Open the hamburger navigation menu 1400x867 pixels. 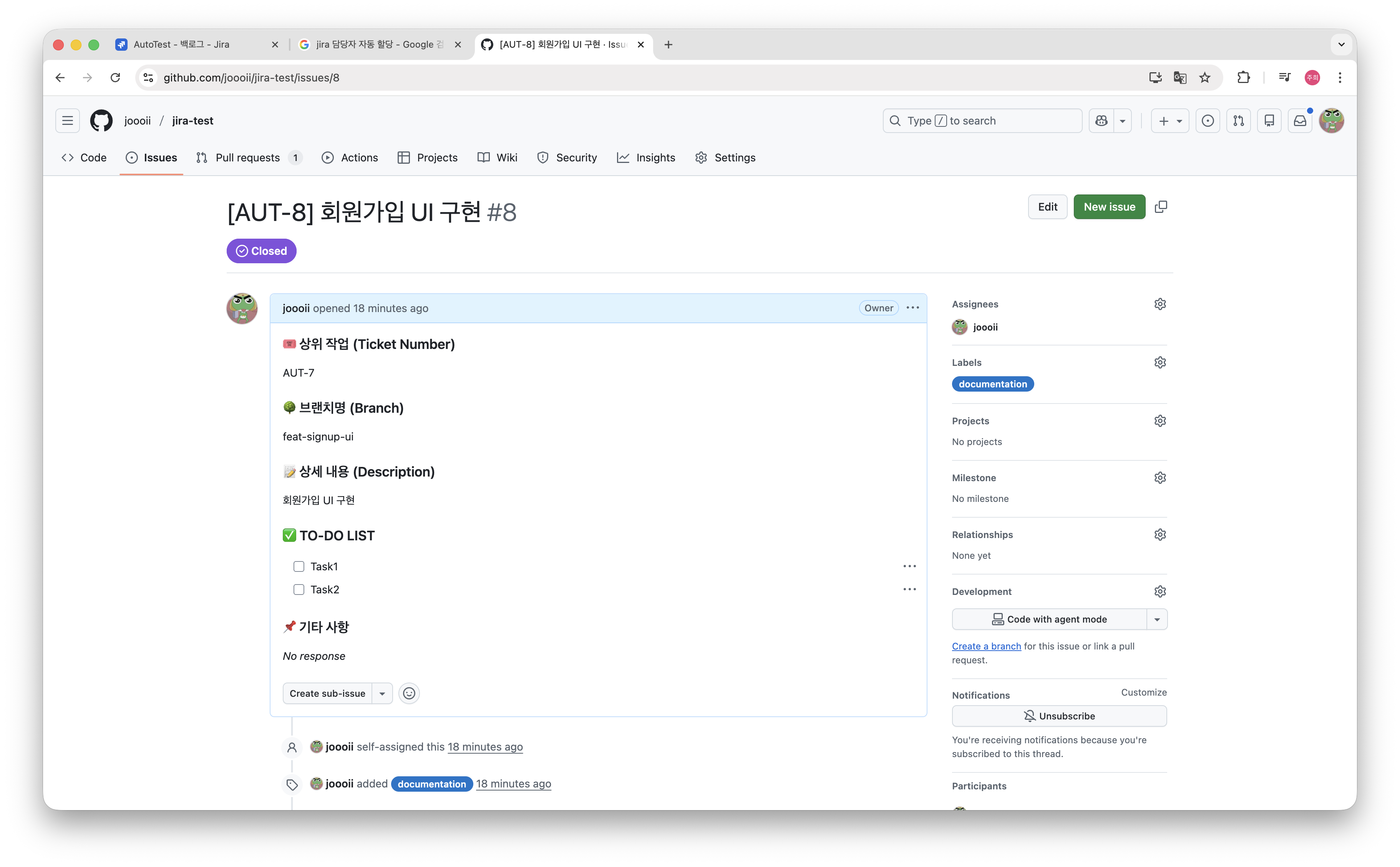click(x=68, y=120)
